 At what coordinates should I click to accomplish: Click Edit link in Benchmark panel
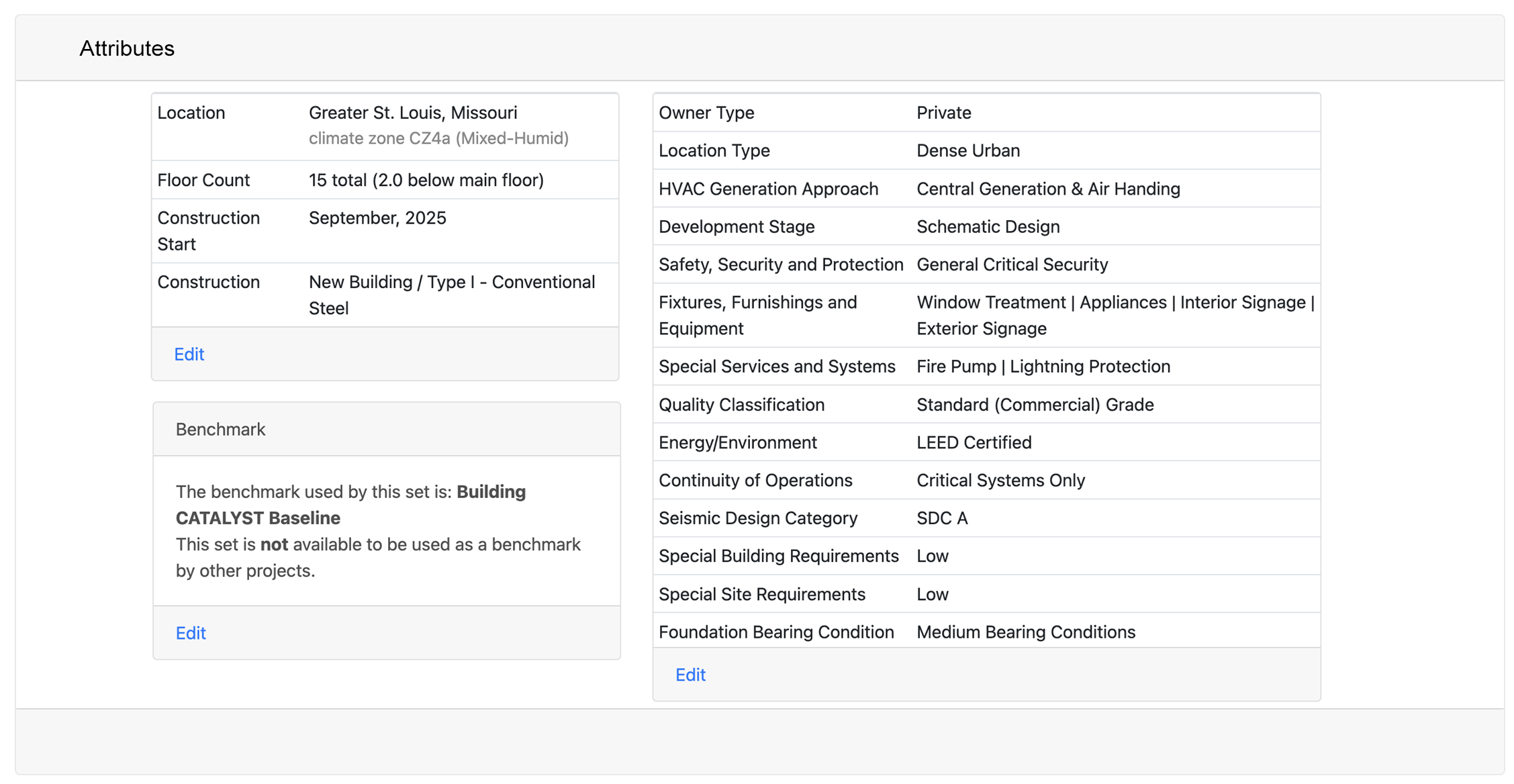pyautogui.click(x=190, y=632)
